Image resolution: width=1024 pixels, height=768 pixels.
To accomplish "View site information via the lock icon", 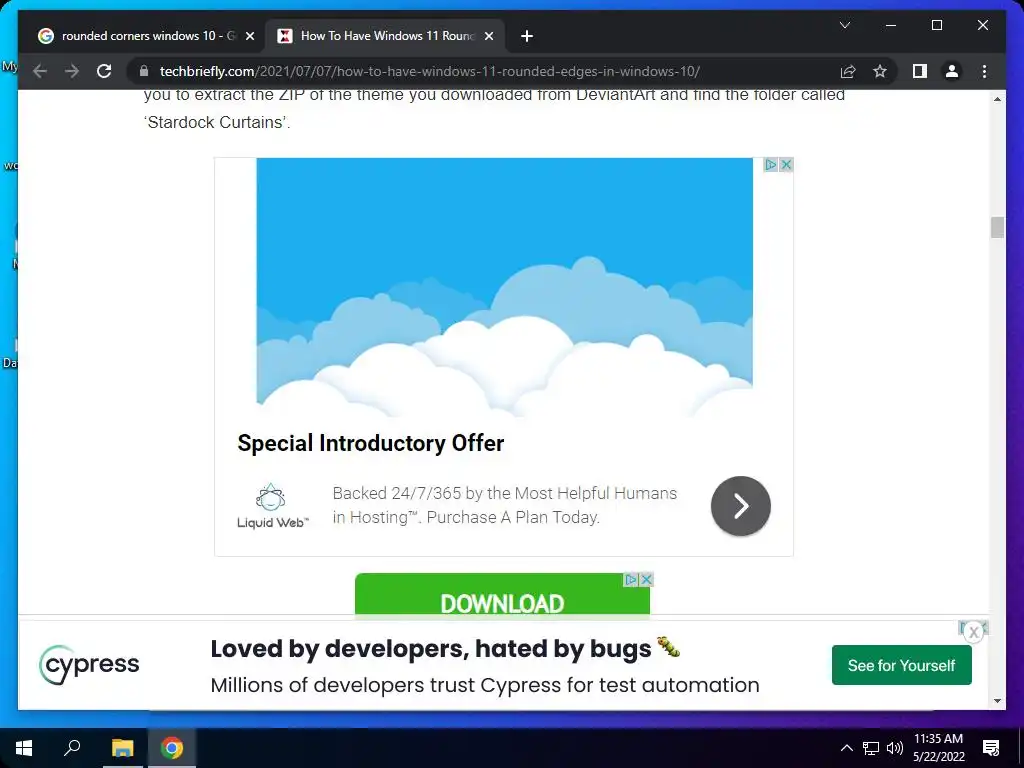I will (x=144, y=71).
